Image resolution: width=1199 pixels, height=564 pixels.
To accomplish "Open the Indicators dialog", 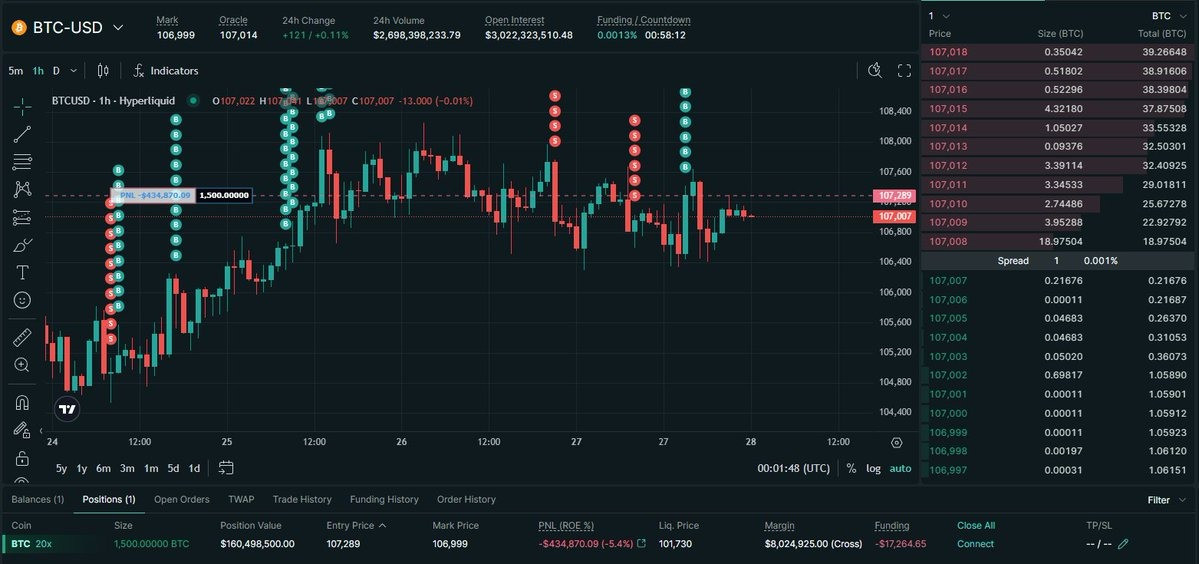I will click(x=165, y=71).
